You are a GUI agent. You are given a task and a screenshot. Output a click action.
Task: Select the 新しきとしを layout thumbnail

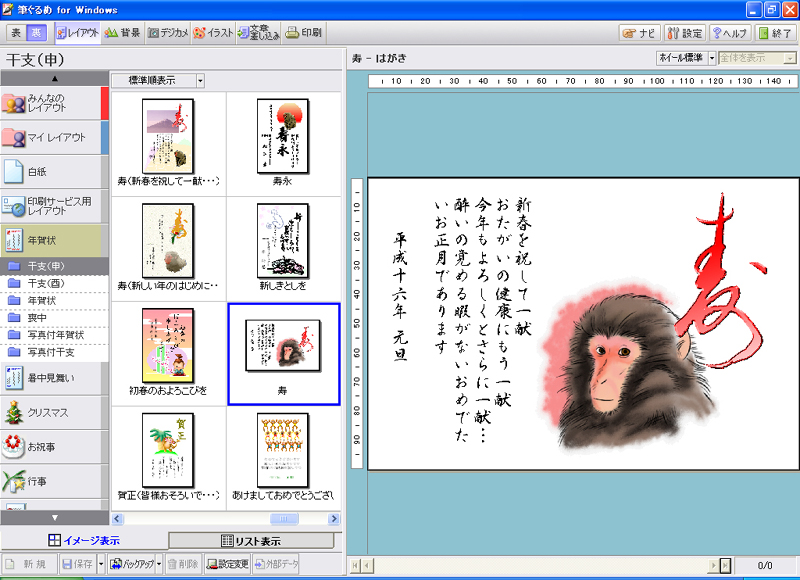click(x=283, y=245)
